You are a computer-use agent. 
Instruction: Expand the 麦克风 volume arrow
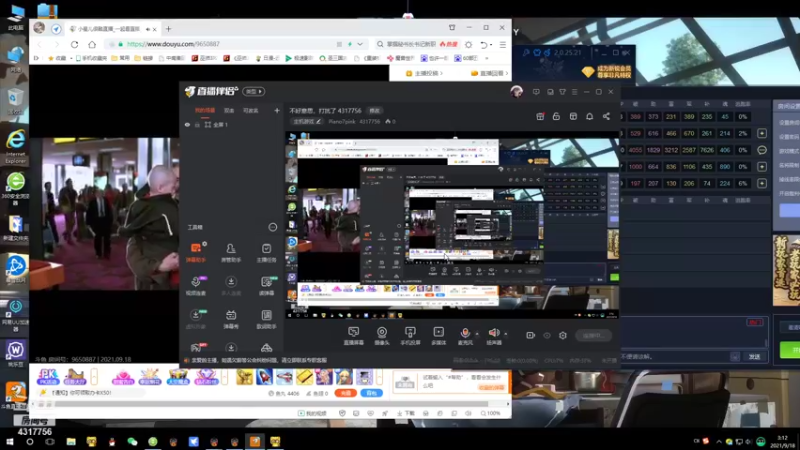[x=477, y=334]
